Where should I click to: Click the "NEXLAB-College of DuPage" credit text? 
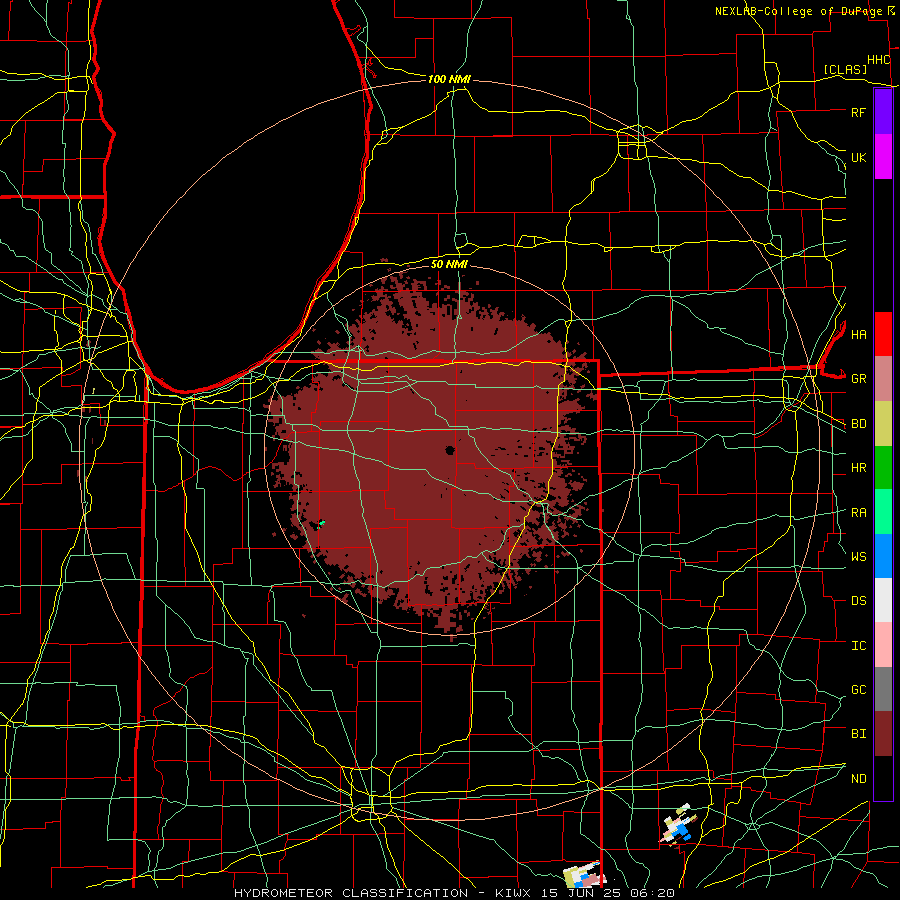(x=800, y=11)
